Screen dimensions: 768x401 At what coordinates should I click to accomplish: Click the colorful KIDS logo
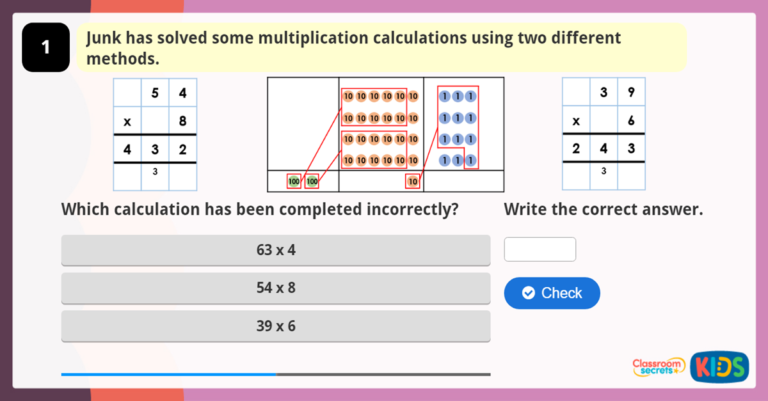(x=719, y=366)
